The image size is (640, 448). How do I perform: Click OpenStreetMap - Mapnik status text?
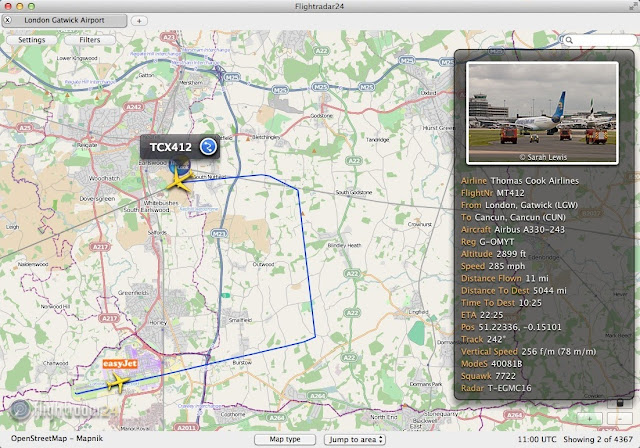(57, 439)
